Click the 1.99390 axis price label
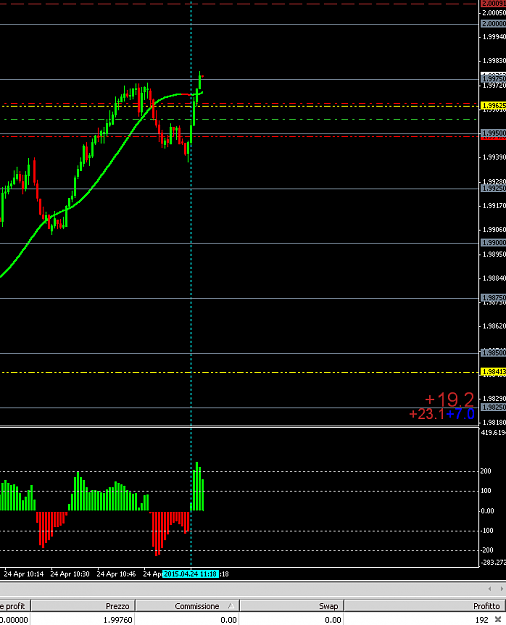506x625 pixels. (x=494, y=157)
